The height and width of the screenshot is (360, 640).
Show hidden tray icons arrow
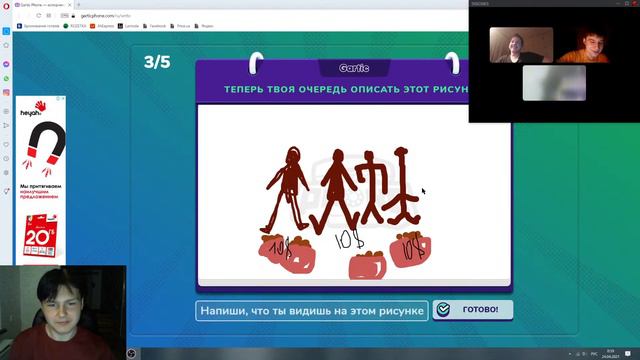click(570, 354)
